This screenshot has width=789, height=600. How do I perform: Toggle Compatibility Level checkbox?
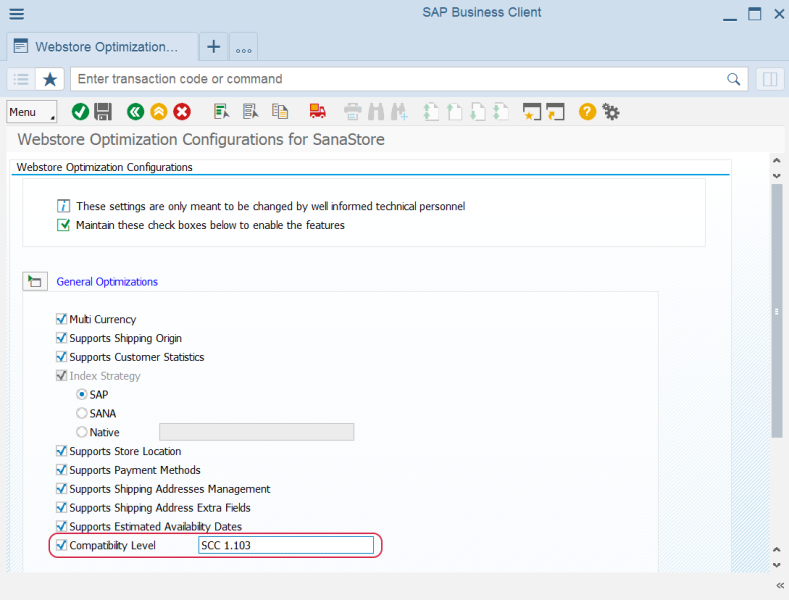coord(61,545)
